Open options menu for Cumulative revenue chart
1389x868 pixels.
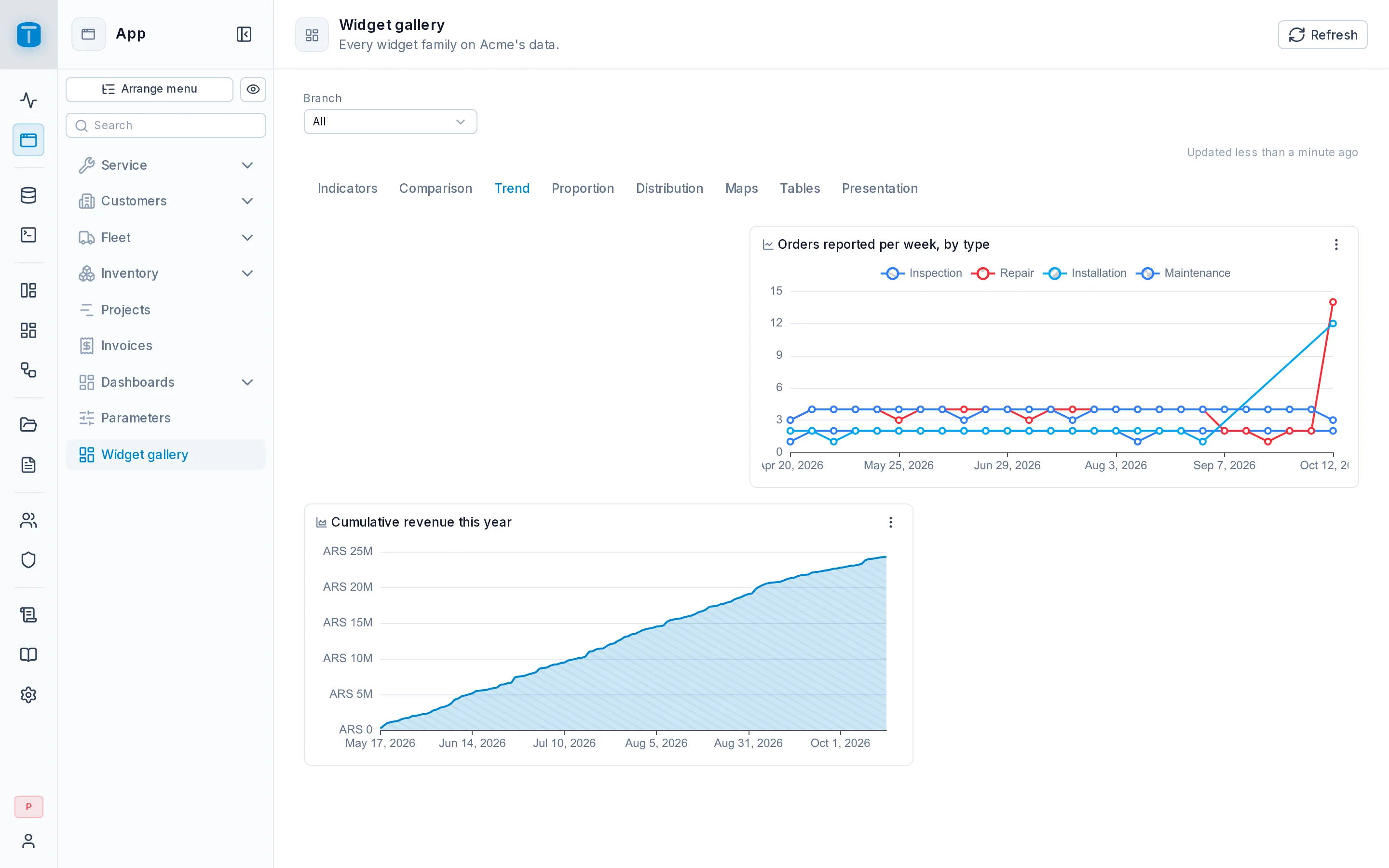[890, 522]
